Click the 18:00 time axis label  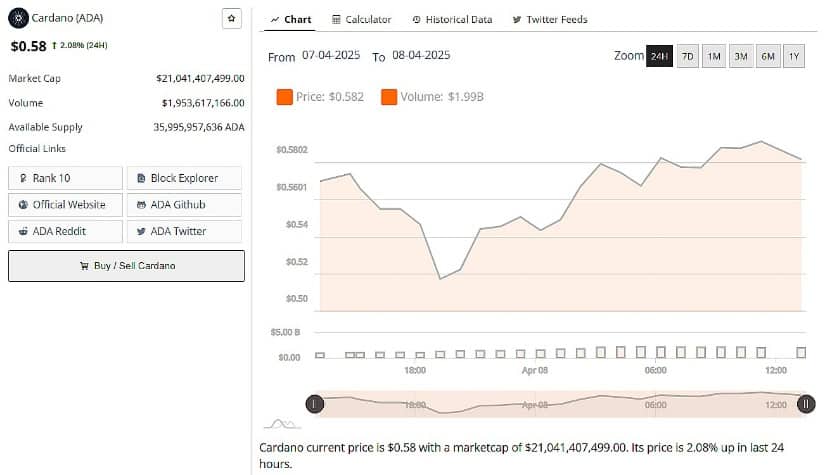pos(415,370)
